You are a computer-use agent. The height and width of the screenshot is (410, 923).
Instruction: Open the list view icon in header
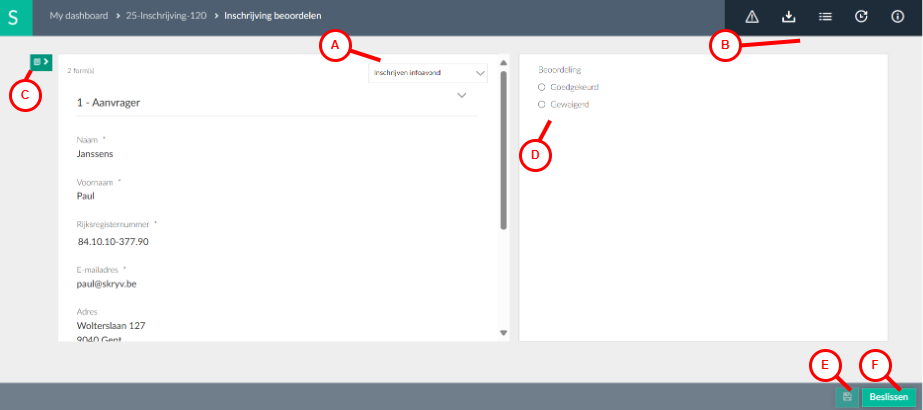tap(825, 17)
